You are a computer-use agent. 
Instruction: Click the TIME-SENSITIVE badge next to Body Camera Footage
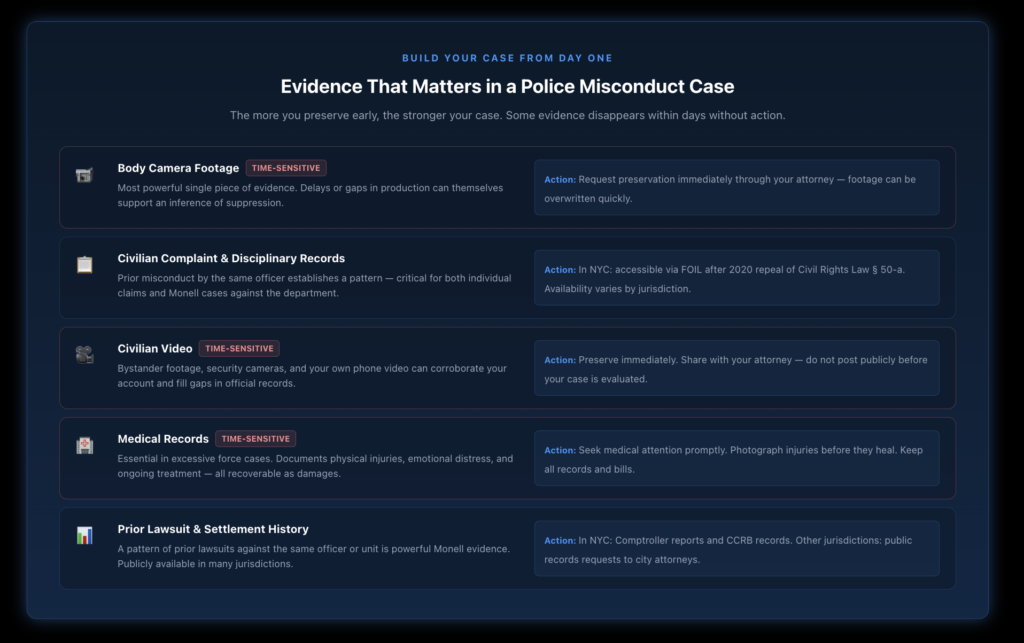[x=286, y=168]
